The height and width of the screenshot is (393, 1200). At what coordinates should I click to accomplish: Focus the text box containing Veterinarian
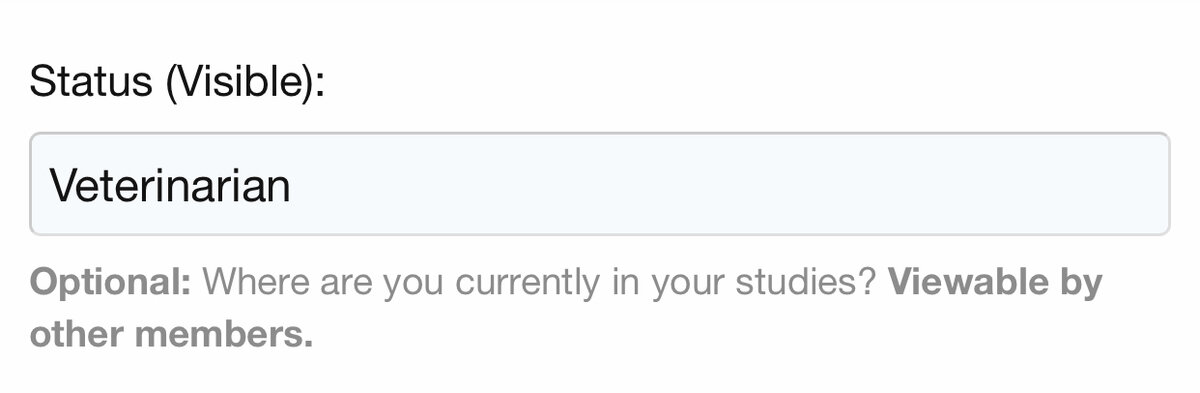(599, 184)
